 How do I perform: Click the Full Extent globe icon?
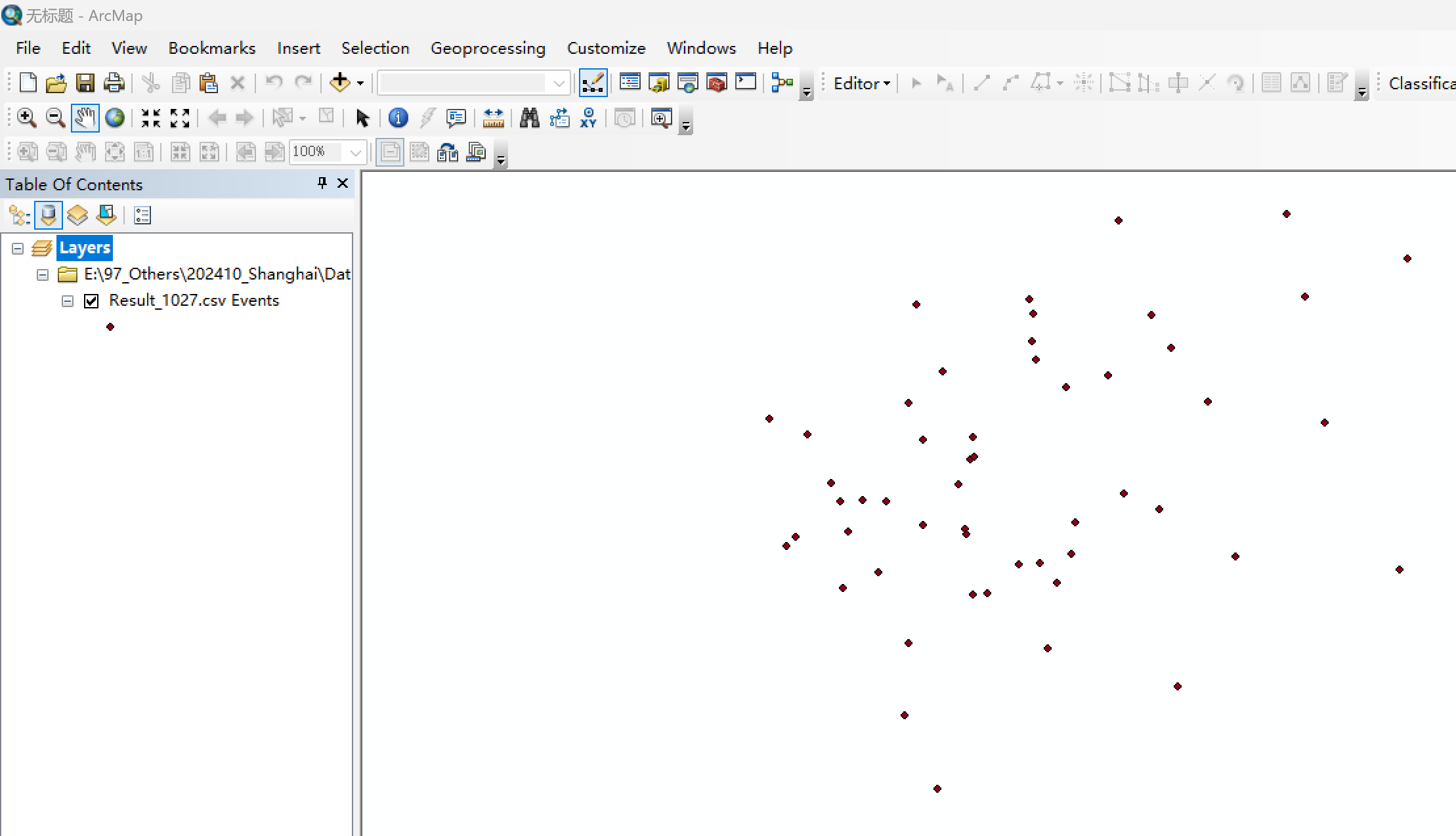point(115,118)
